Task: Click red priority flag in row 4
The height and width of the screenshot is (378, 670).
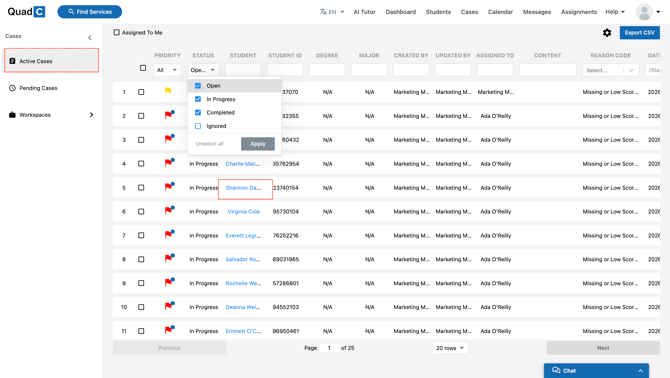Action: tap(169, 163)
